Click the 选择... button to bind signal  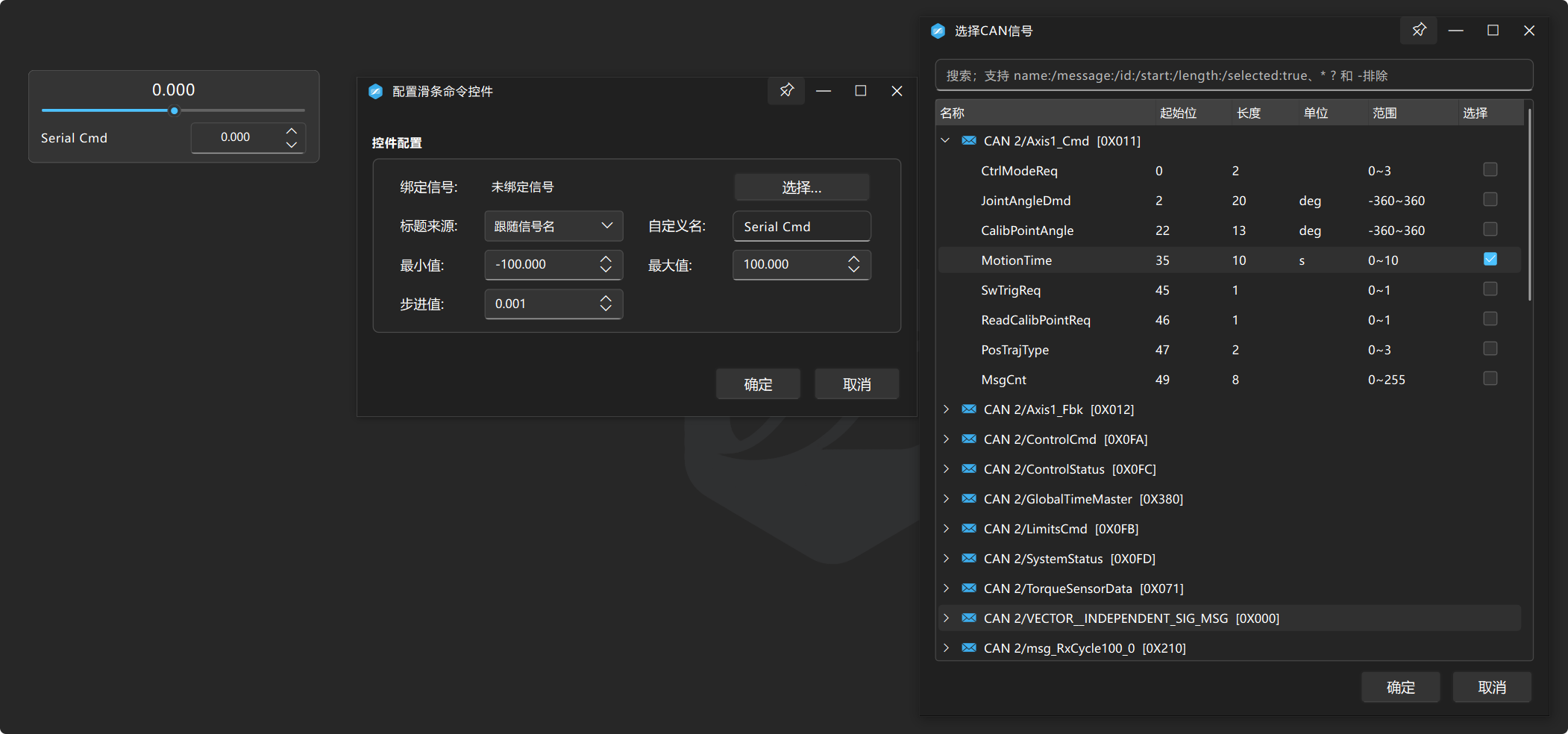[802, 187]
